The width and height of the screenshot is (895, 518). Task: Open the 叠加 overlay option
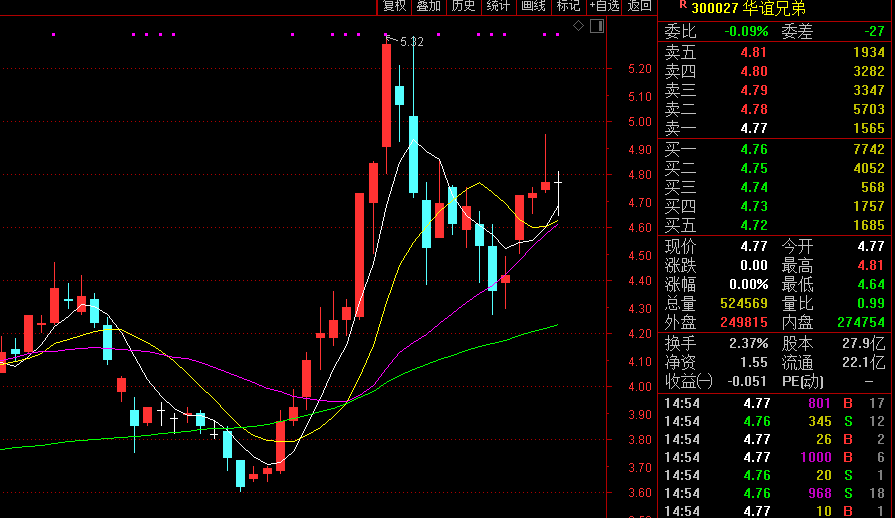pos(429,6)
